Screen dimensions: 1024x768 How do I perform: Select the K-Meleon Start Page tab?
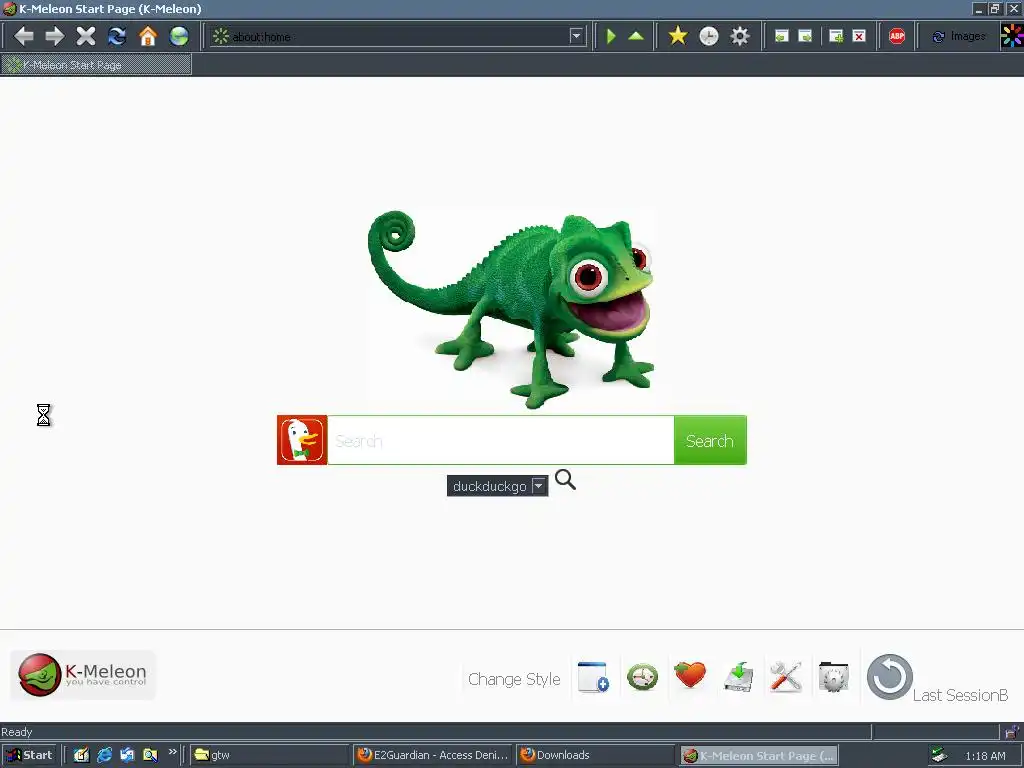[x=96, y=65]
